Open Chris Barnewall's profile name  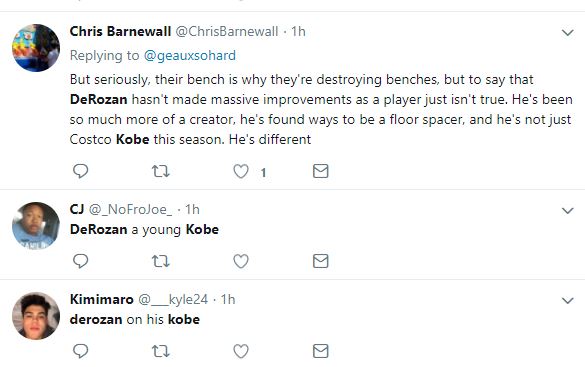(120, 31)
